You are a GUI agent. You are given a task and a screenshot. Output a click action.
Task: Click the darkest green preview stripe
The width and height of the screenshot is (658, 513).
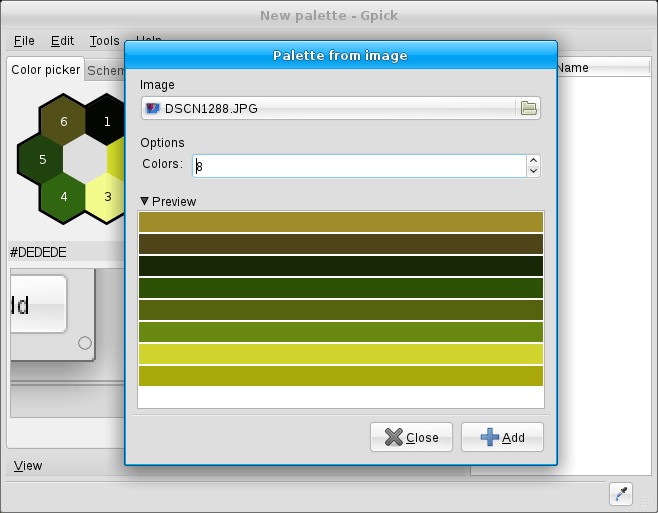[x=341, y=266]
